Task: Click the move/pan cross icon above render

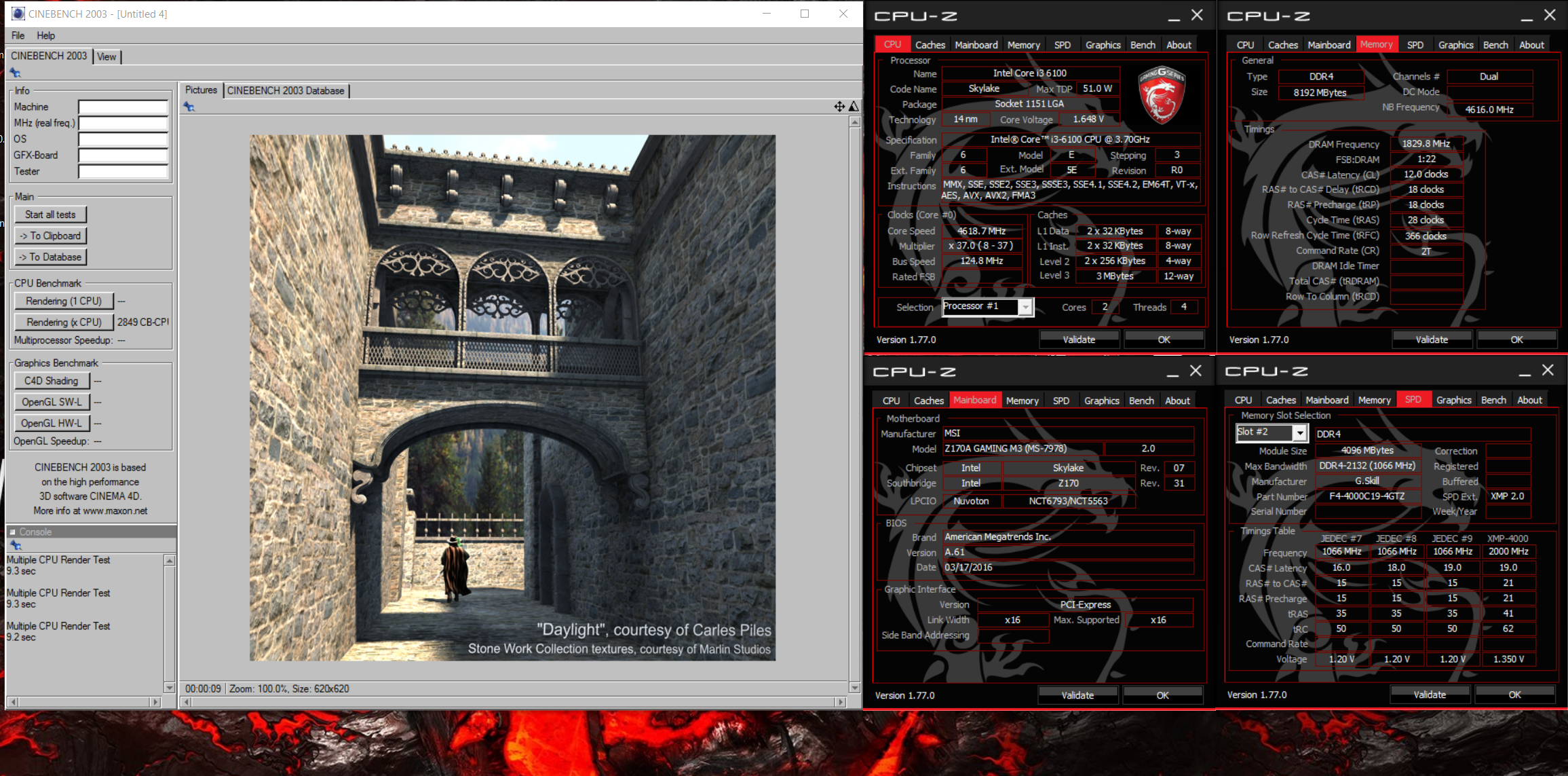Action: [839, 106]
